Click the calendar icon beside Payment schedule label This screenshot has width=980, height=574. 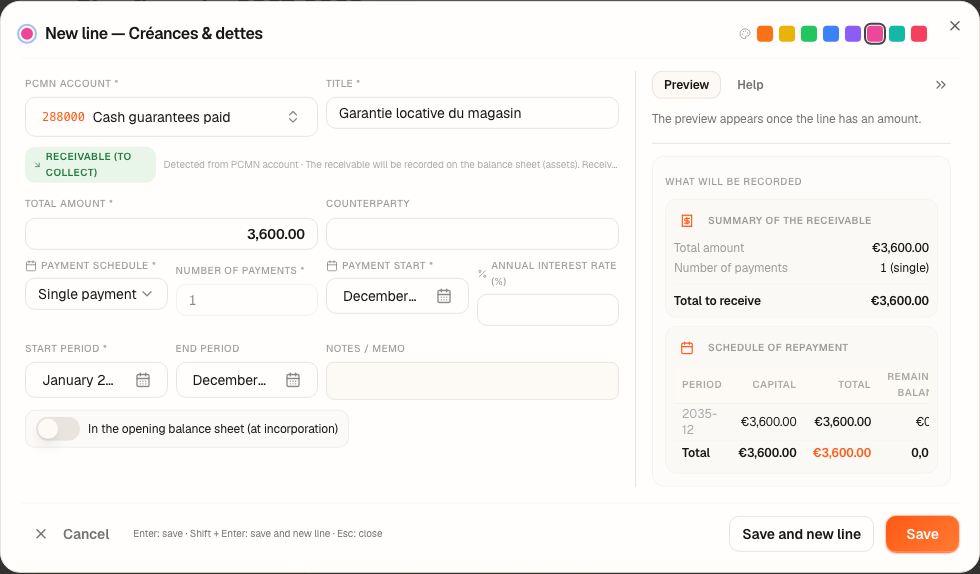tap(31, 266)
